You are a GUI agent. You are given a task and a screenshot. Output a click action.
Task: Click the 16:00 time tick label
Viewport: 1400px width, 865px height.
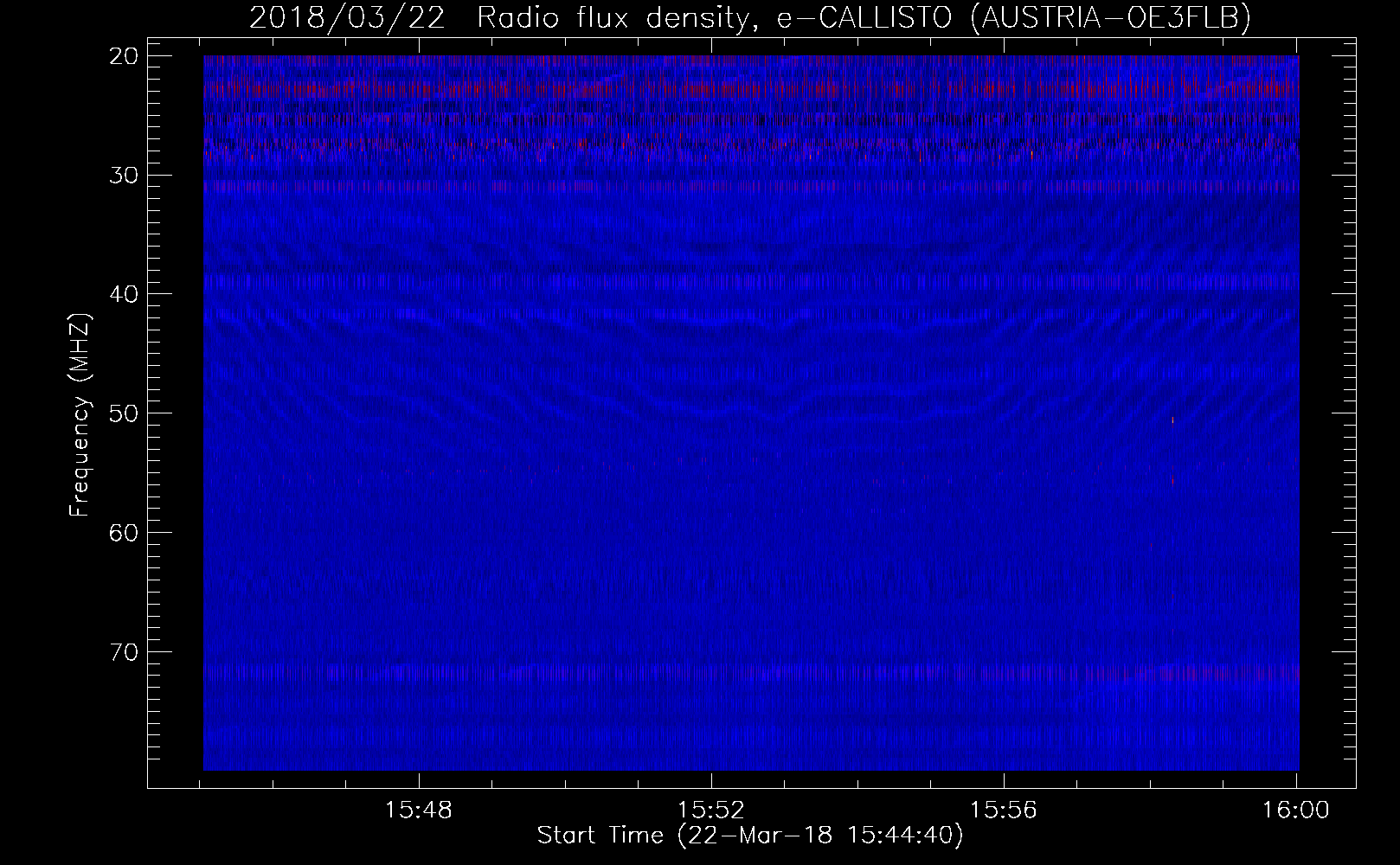(x=1296, y=810)
